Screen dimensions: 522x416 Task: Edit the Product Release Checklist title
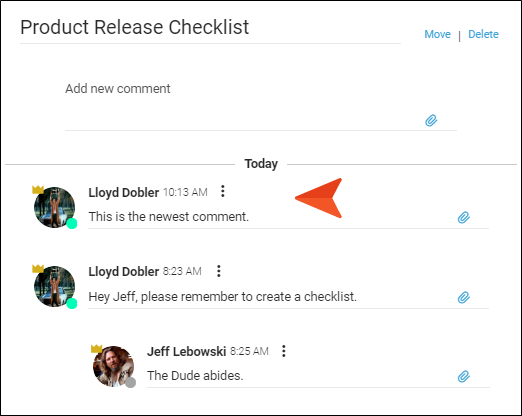[210, 27]
